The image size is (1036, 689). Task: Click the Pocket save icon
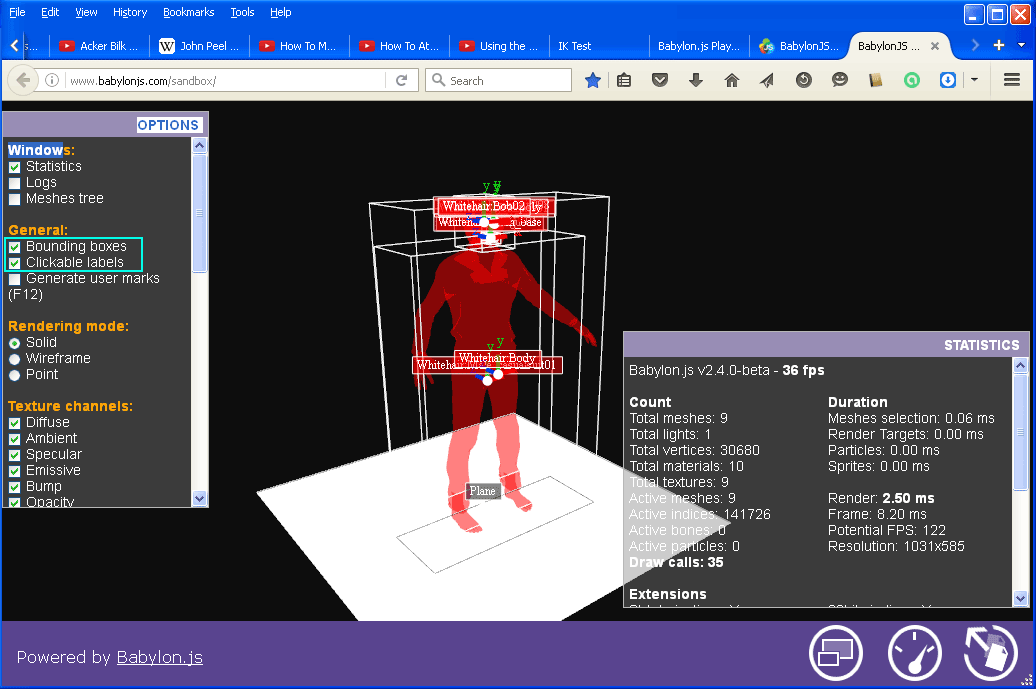pyautogui.click(x=659, y=81)
